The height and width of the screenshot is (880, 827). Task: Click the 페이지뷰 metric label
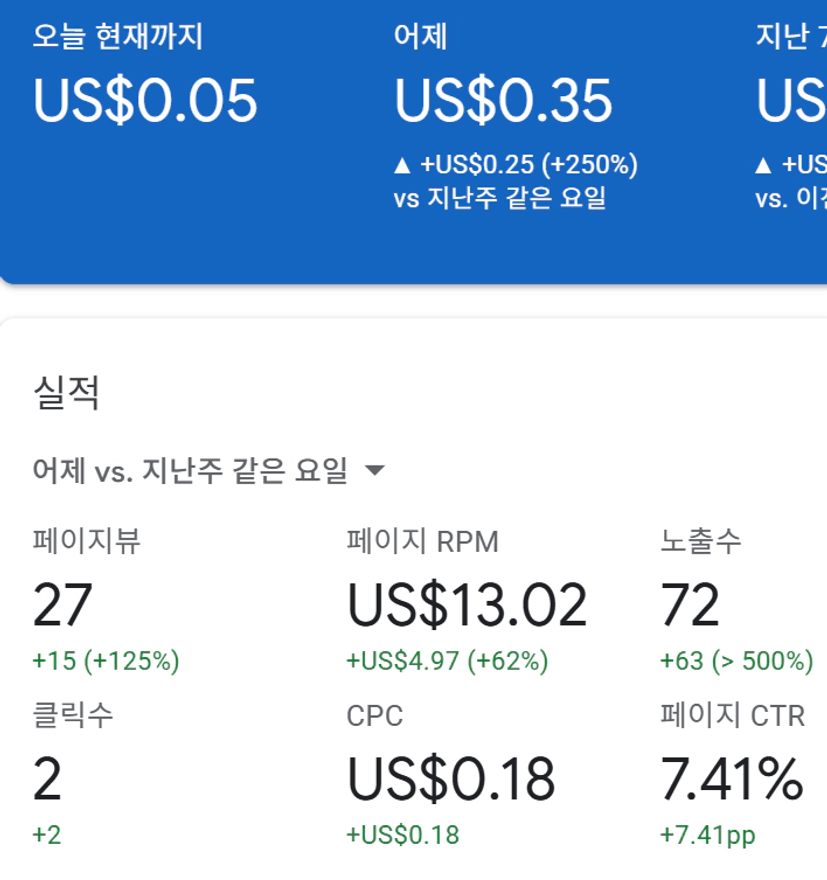86,542
